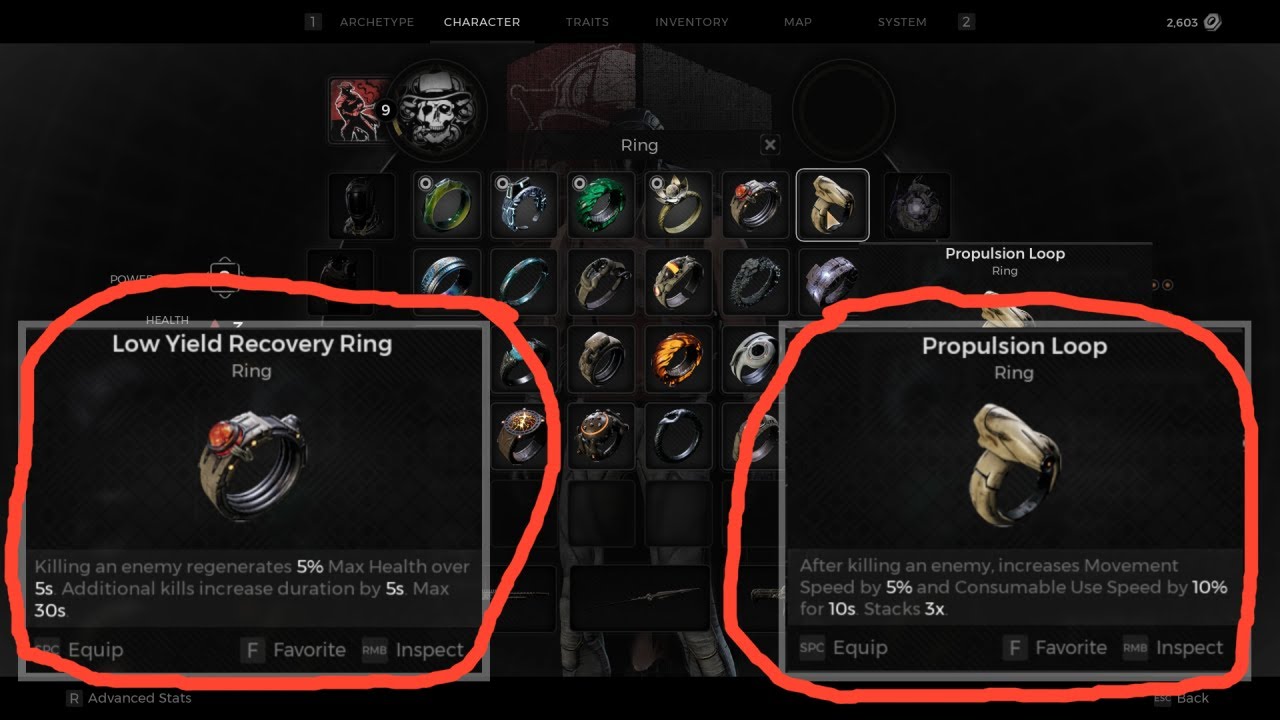Open Advanced Stats
Viewport: 1280px width, 720px height.
(128, 698)
